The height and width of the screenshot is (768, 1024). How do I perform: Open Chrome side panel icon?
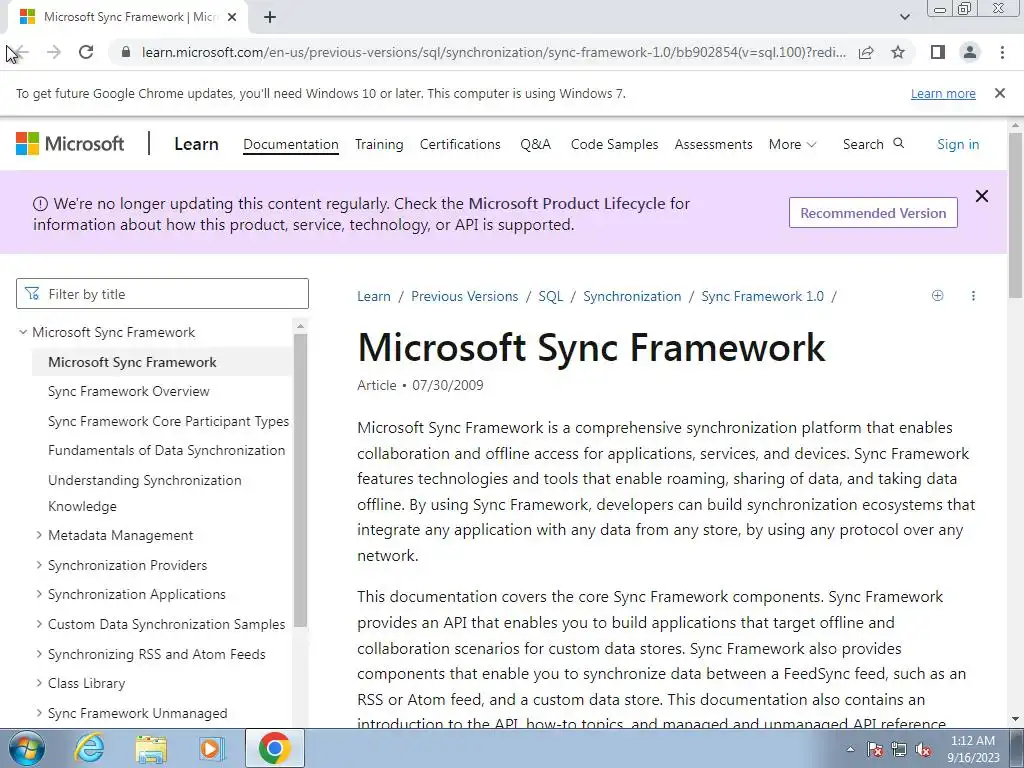click(x=938, y=52)
